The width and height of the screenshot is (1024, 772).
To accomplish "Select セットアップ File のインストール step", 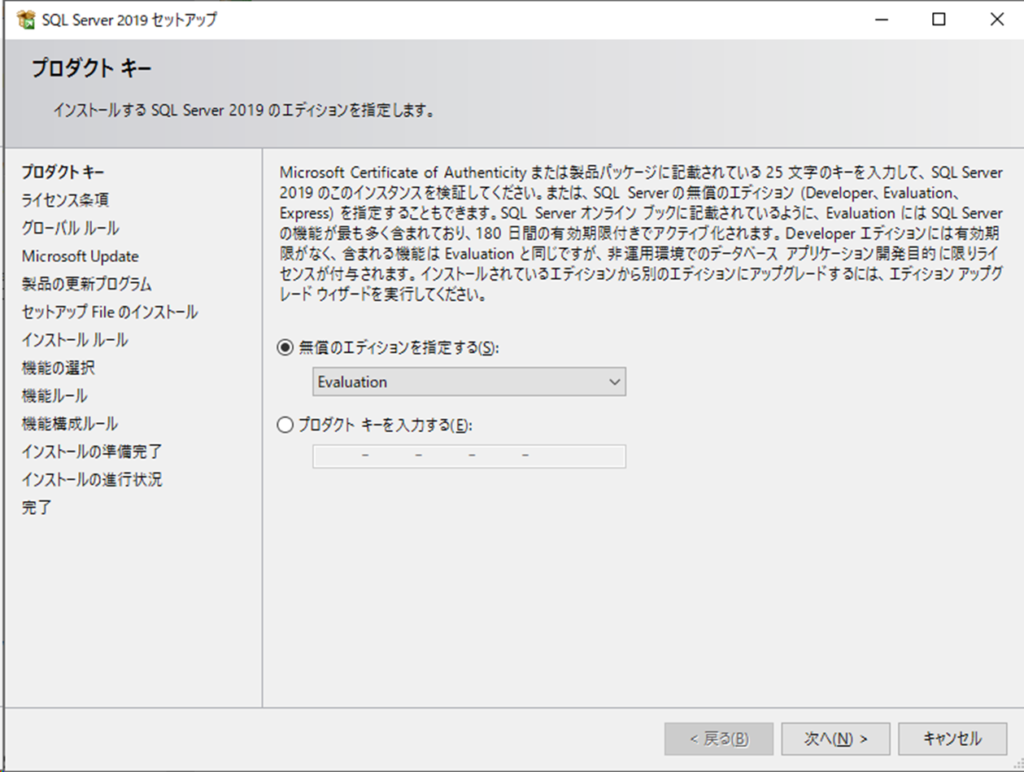I will click(x=110, y=312).
